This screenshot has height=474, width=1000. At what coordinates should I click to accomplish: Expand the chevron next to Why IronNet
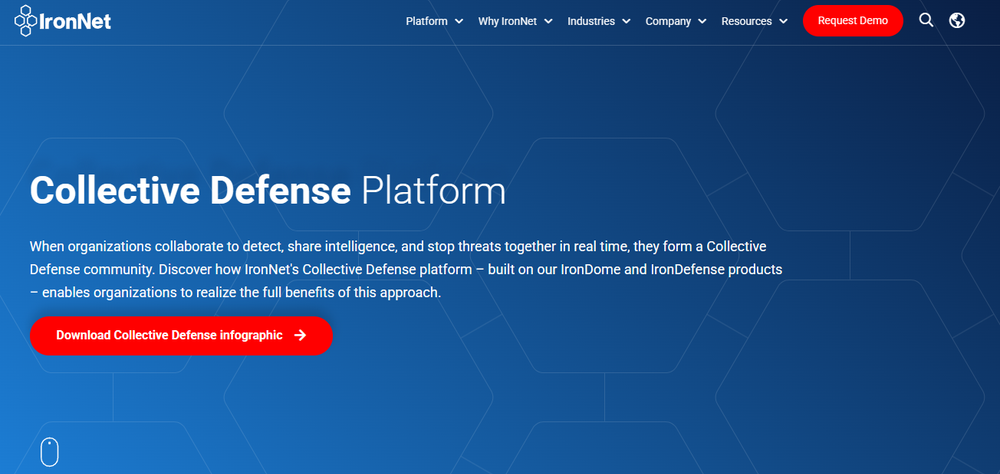coord(548,22)
